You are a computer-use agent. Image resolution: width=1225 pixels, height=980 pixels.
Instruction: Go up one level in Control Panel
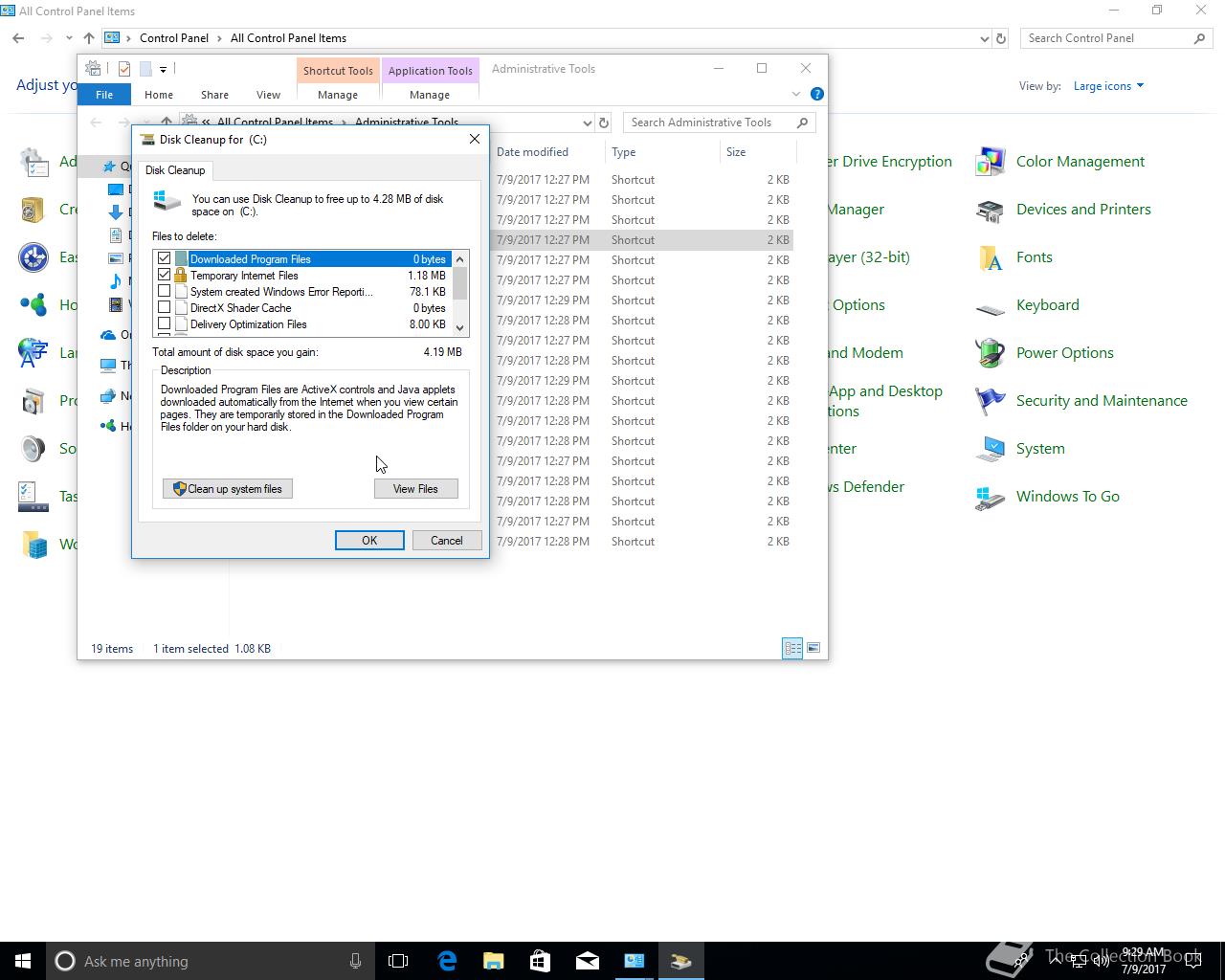[x=89, y=38]
